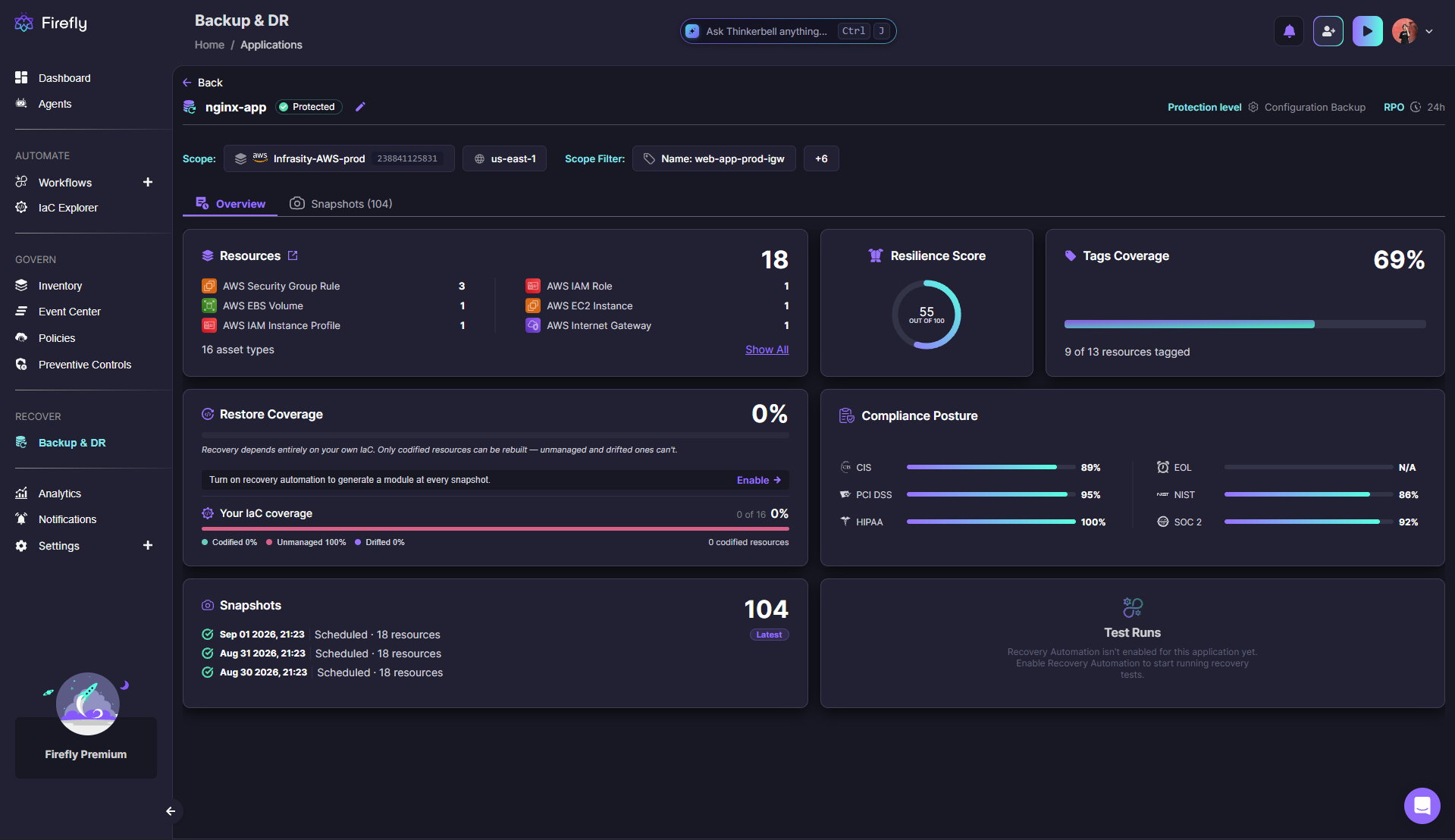Click the Policies cloud icon

click(21, 338)
